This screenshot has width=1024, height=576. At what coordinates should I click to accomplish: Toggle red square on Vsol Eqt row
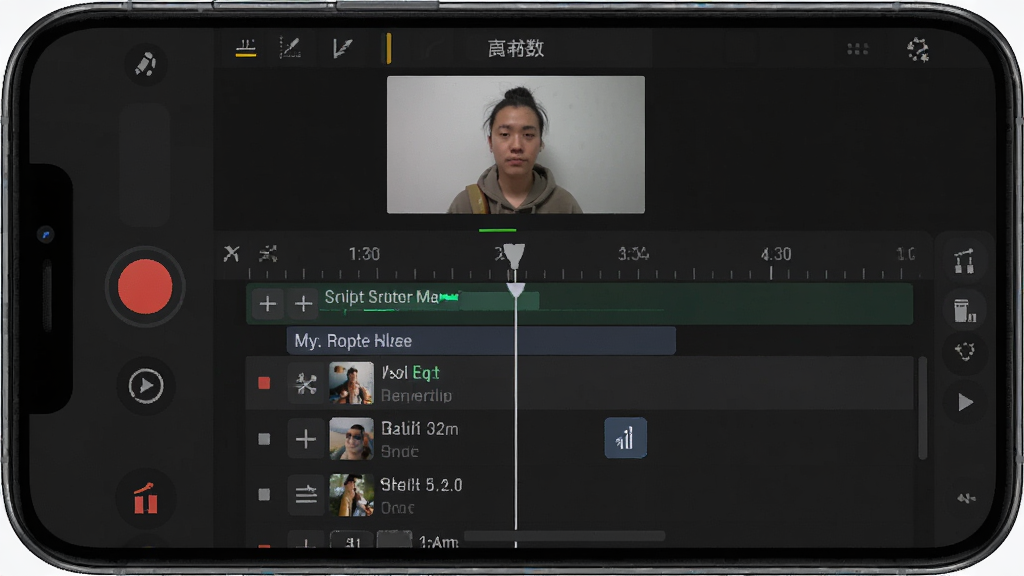264,383
